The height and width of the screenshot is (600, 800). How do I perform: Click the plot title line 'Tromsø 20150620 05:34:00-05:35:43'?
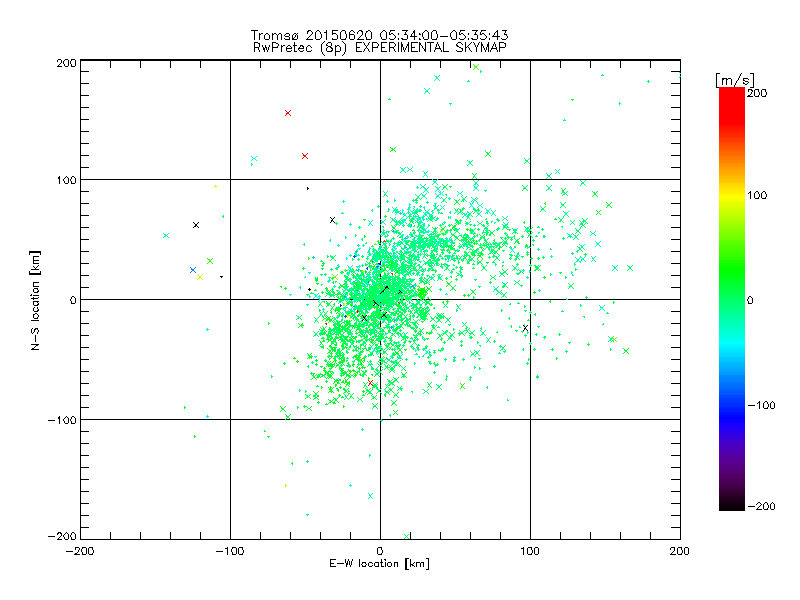pyautogui.click(x=379, y=35)
